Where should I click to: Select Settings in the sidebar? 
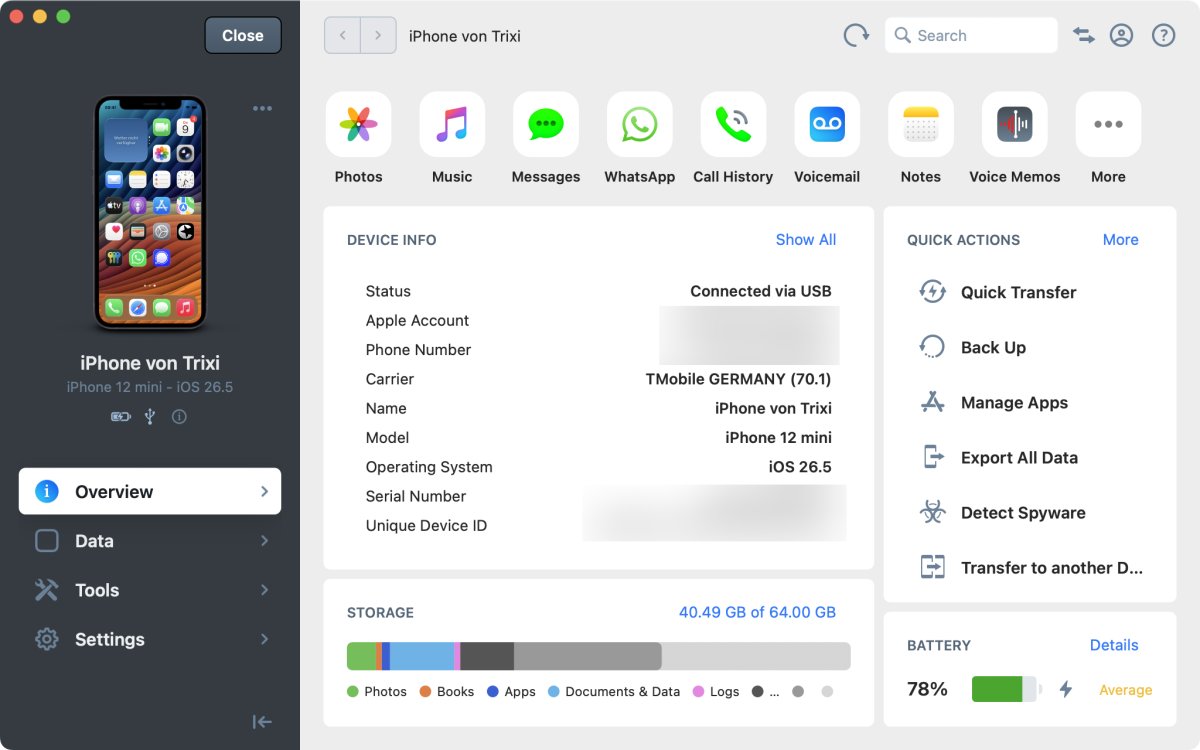tap(150, 639)
